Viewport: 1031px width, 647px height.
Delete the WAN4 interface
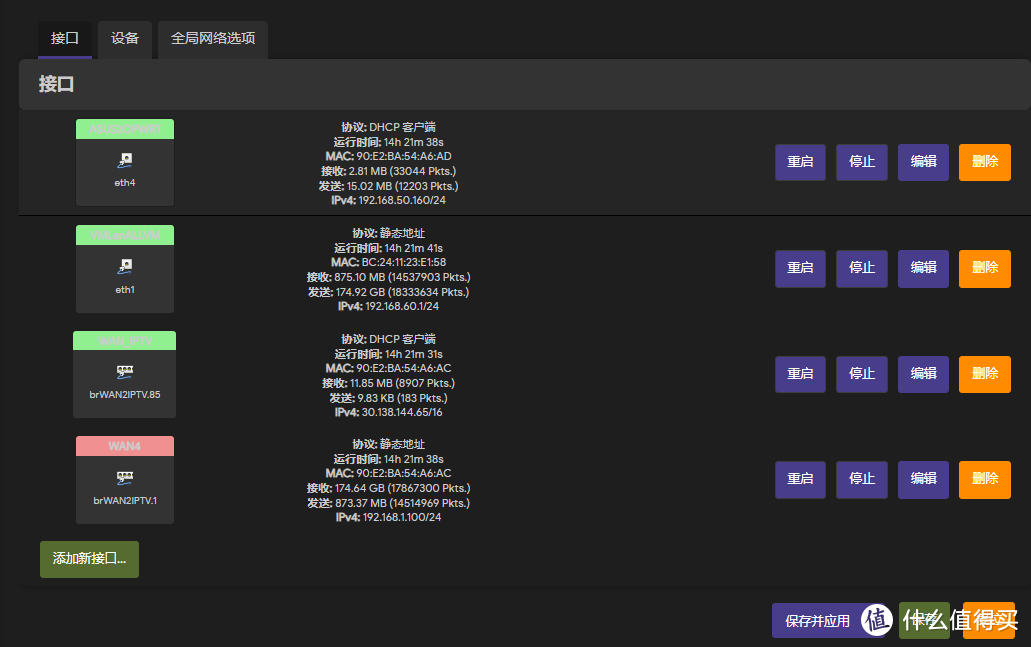(x=985, y=480)
